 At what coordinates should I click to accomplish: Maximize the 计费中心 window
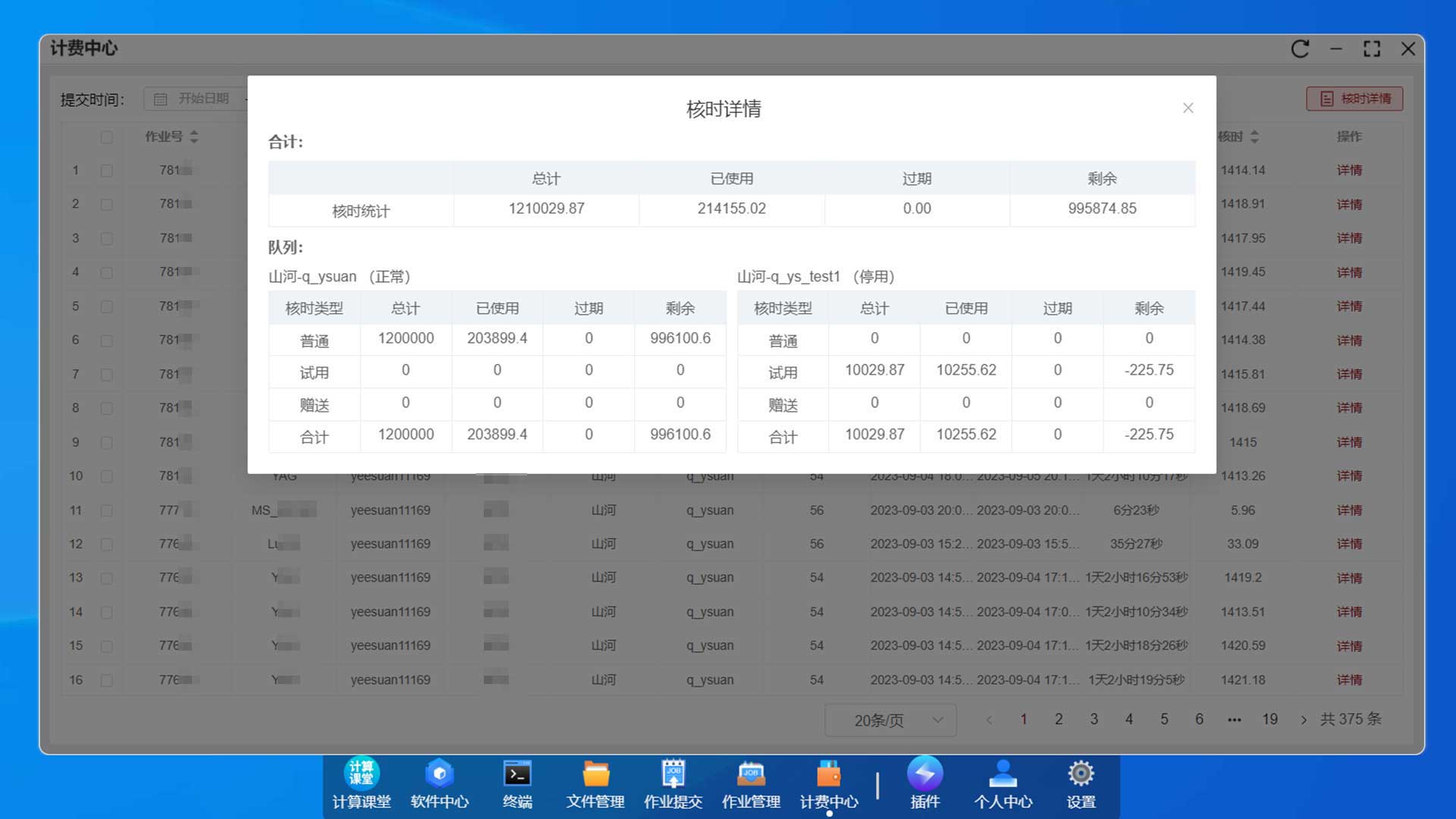click(1372, 49)
